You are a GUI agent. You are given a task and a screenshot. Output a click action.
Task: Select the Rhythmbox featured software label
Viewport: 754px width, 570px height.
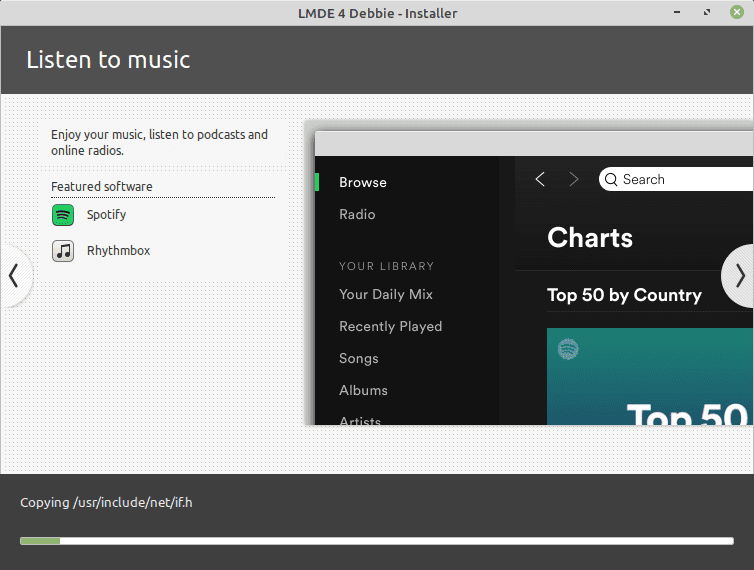[118, 251]
